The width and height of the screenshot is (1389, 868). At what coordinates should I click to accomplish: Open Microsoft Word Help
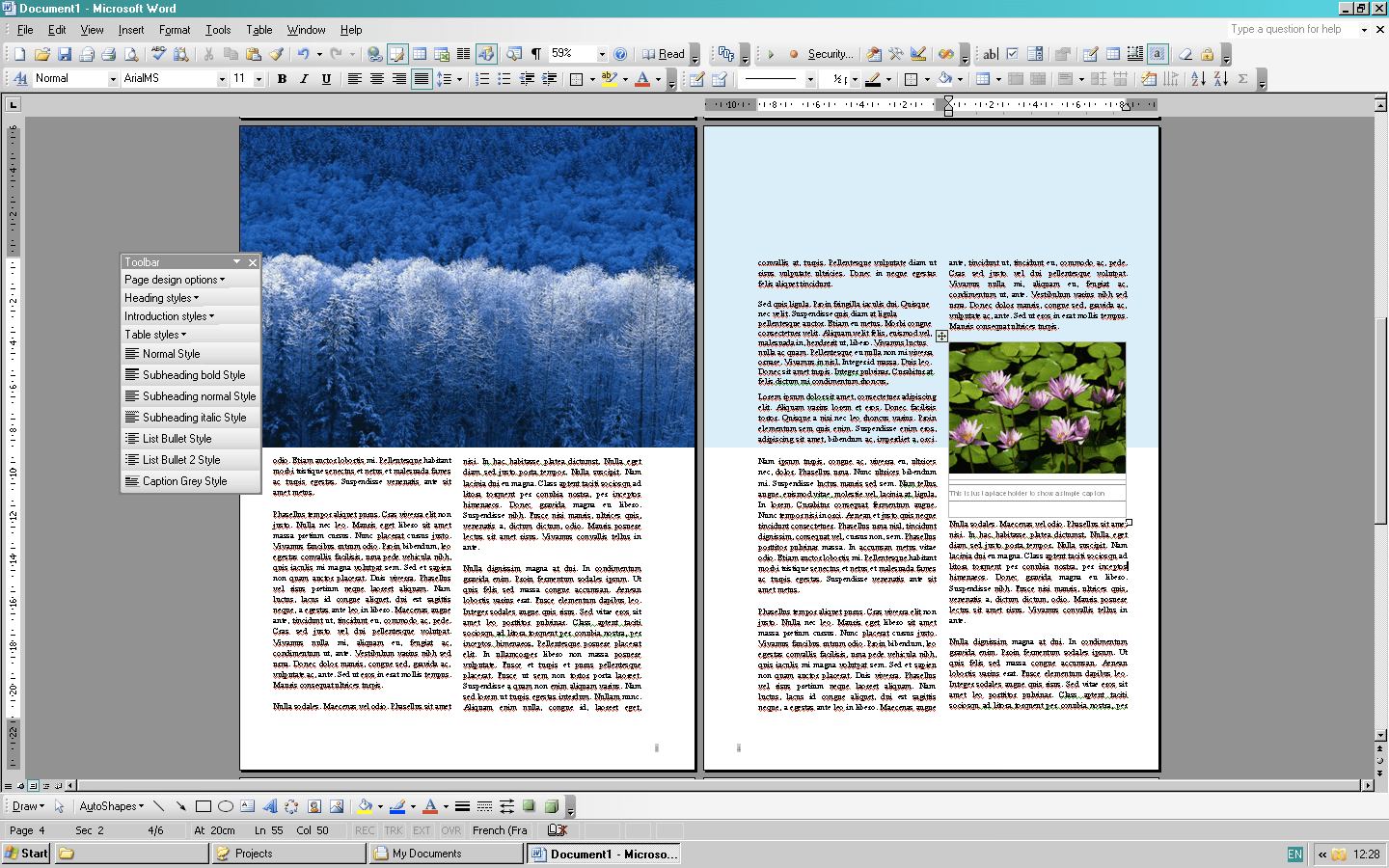[x=620, y=54]
